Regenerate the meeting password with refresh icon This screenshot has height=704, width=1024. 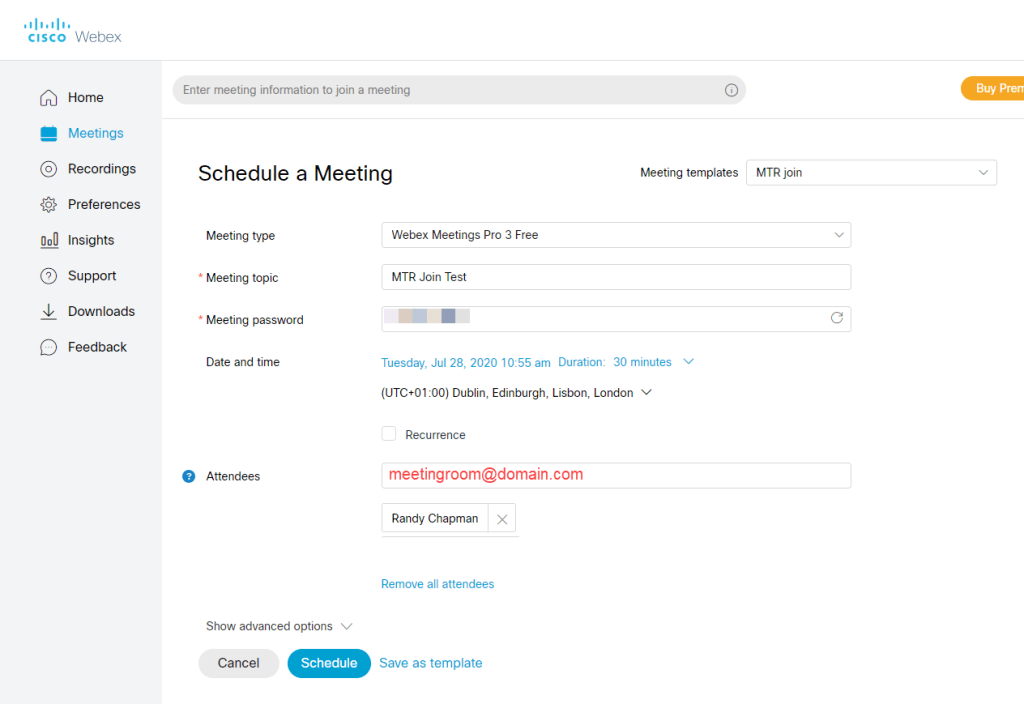(x=837, y=318)
